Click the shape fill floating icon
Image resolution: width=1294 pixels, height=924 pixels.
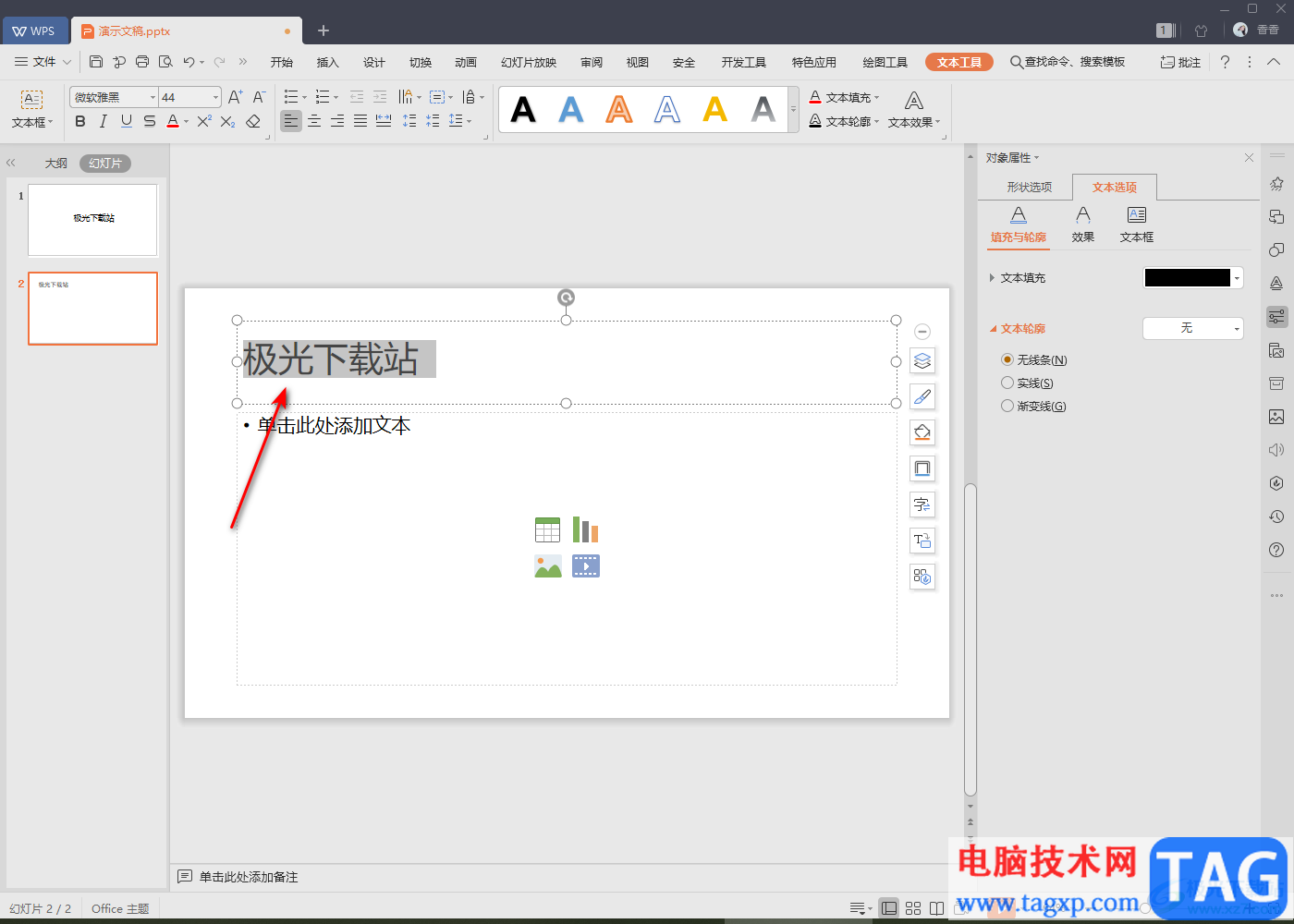(922, 432)
